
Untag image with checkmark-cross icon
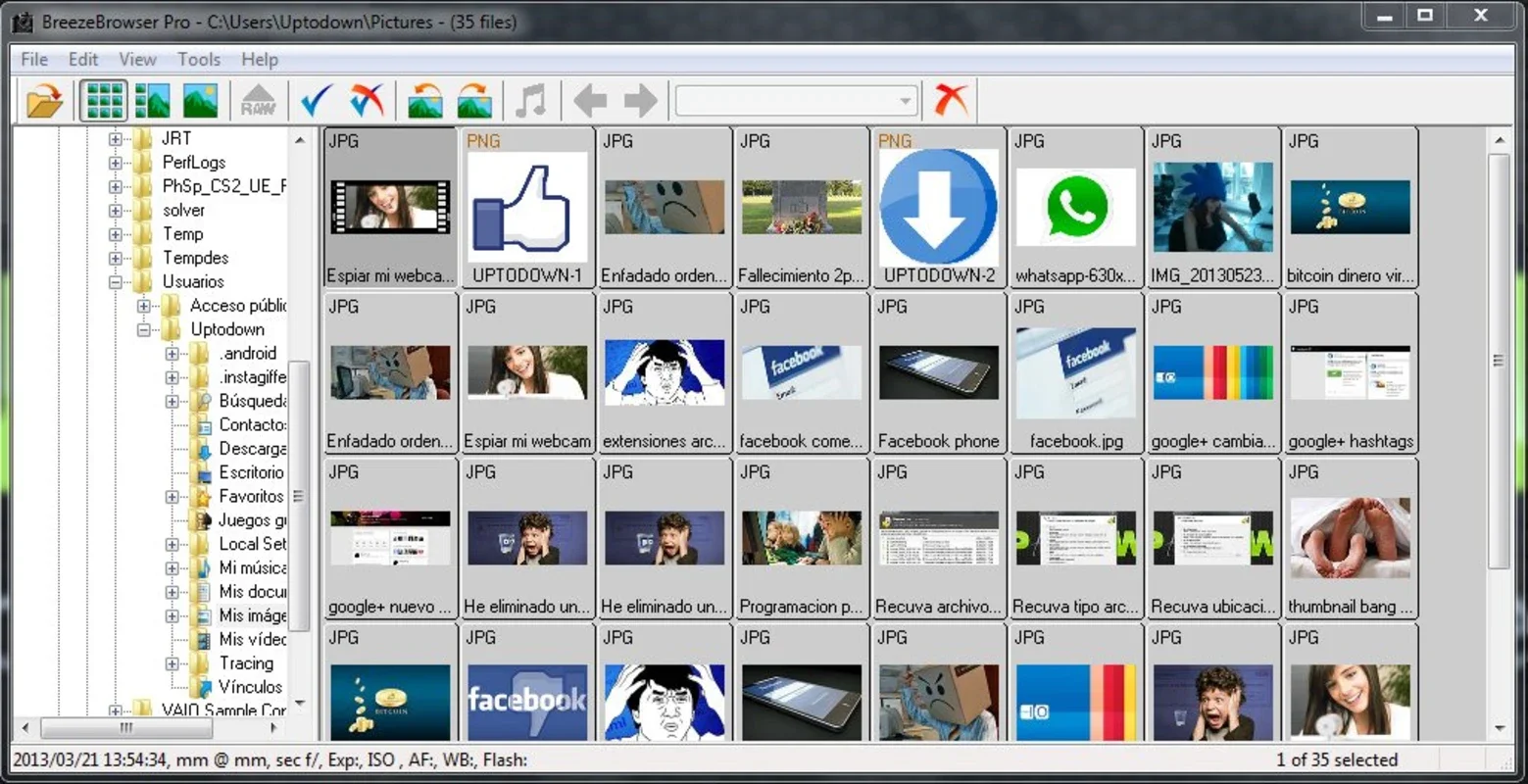click(x=367, y=100)
